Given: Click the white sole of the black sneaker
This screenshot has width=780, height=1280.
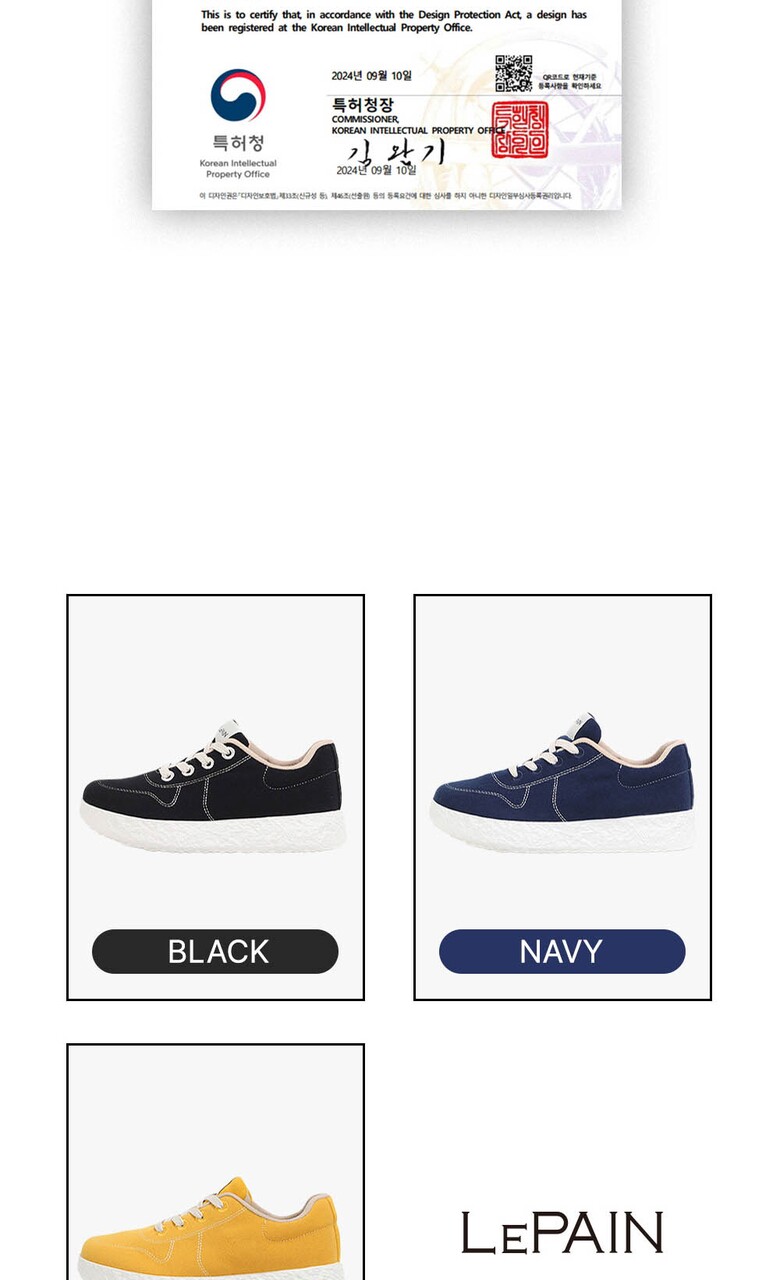Looking at the screenshot, I should coord(213,829).
